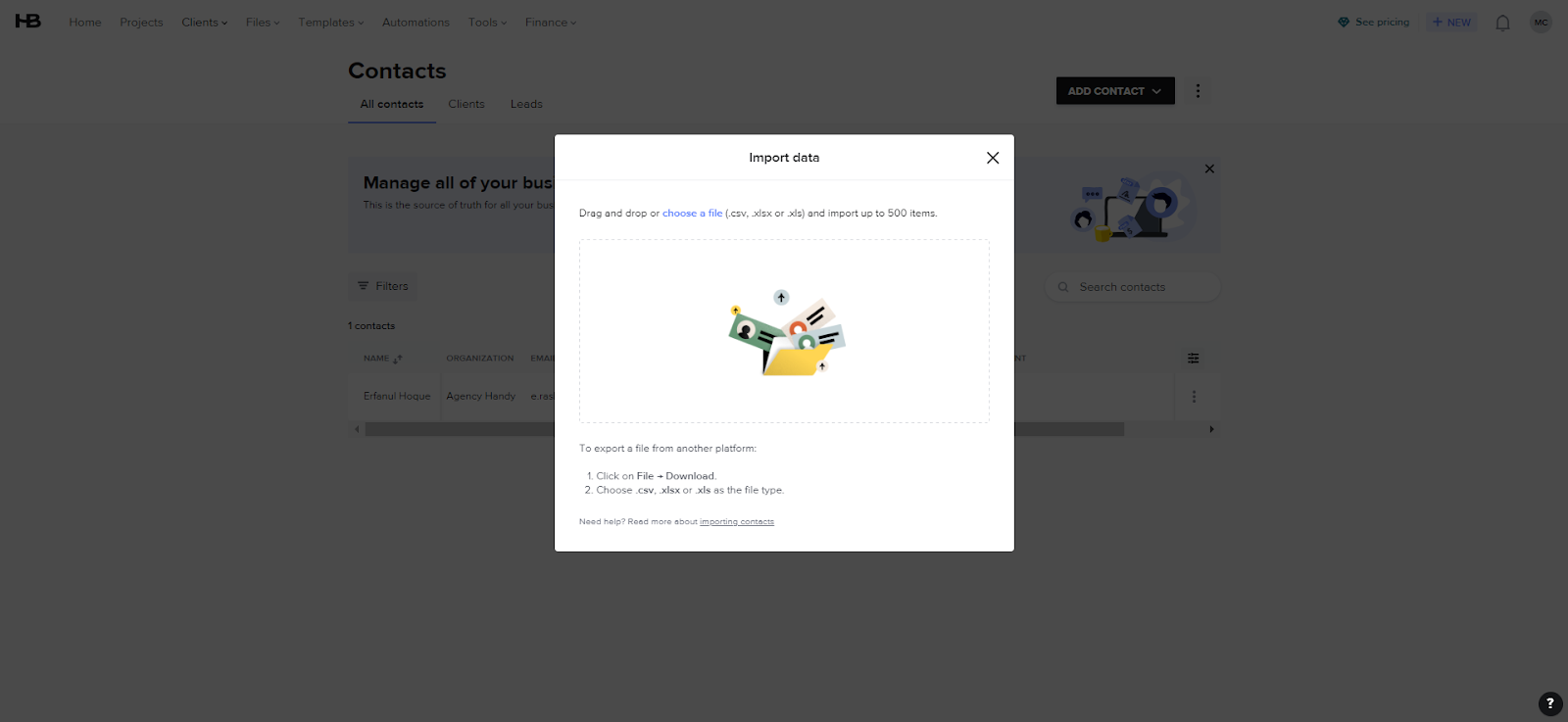1568x722 pixels.
Task: Open the Filters panel
Action: [x=382, y=285]
